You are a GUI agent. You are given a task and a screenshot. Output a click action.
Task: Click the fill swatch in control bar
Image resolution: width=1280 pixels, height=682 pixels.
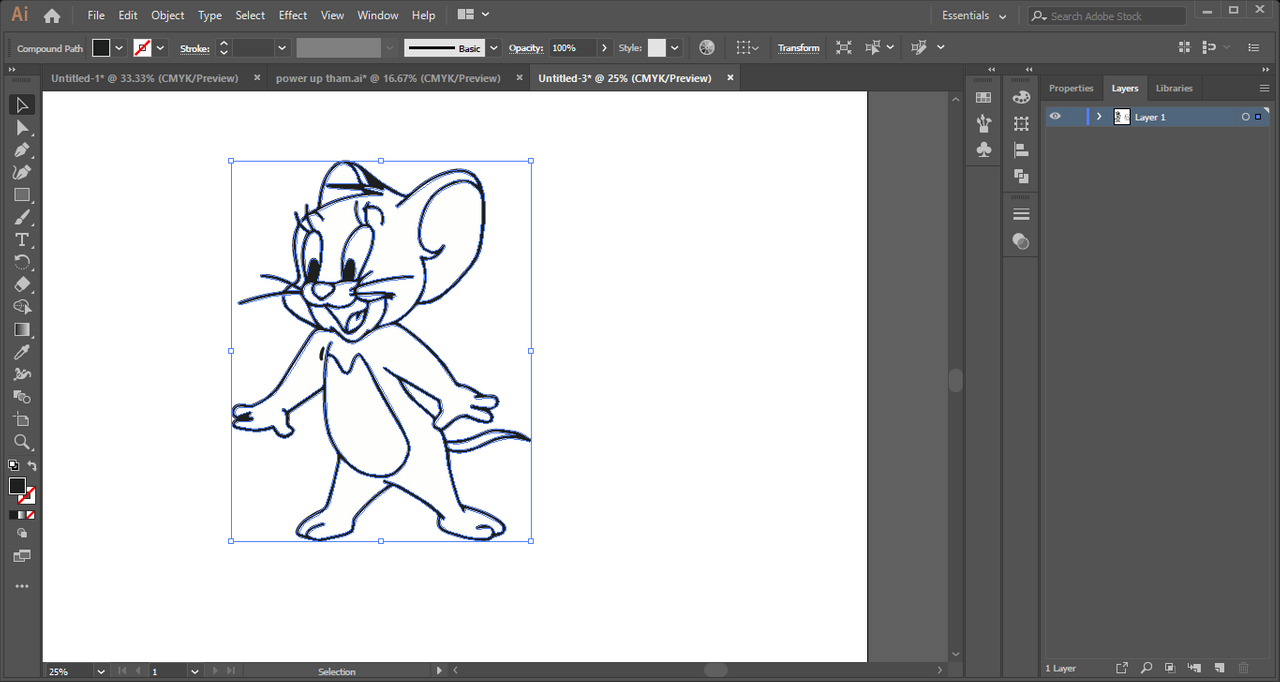click(x=101, y=48)
